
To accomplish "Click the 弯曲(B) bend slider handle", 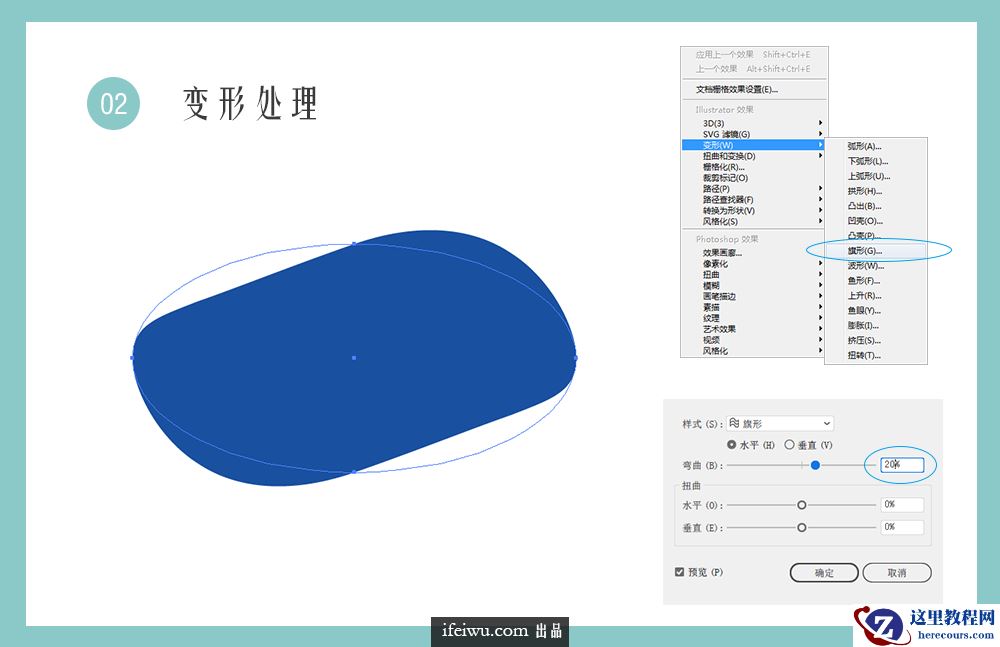I will pyautogui.click(x=815, y=465).
